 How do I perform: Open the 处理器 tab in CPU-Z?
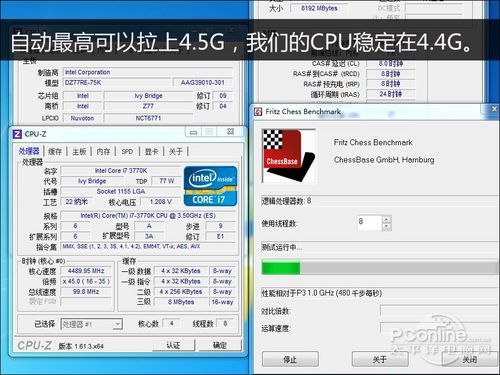coord(29,151)
